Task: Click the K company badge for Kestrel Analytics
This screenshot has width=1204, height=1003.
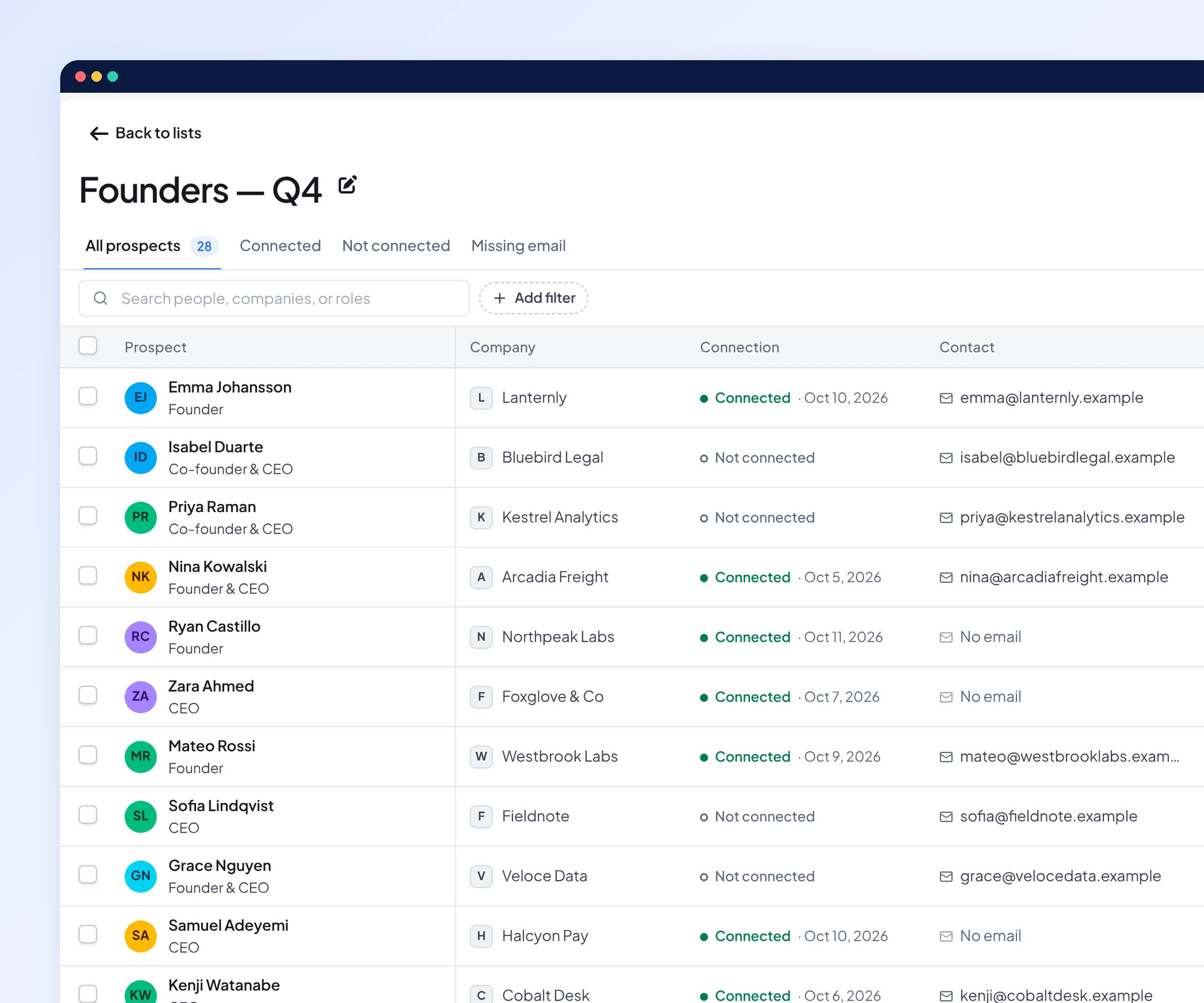Action: (x=481, y=518)
